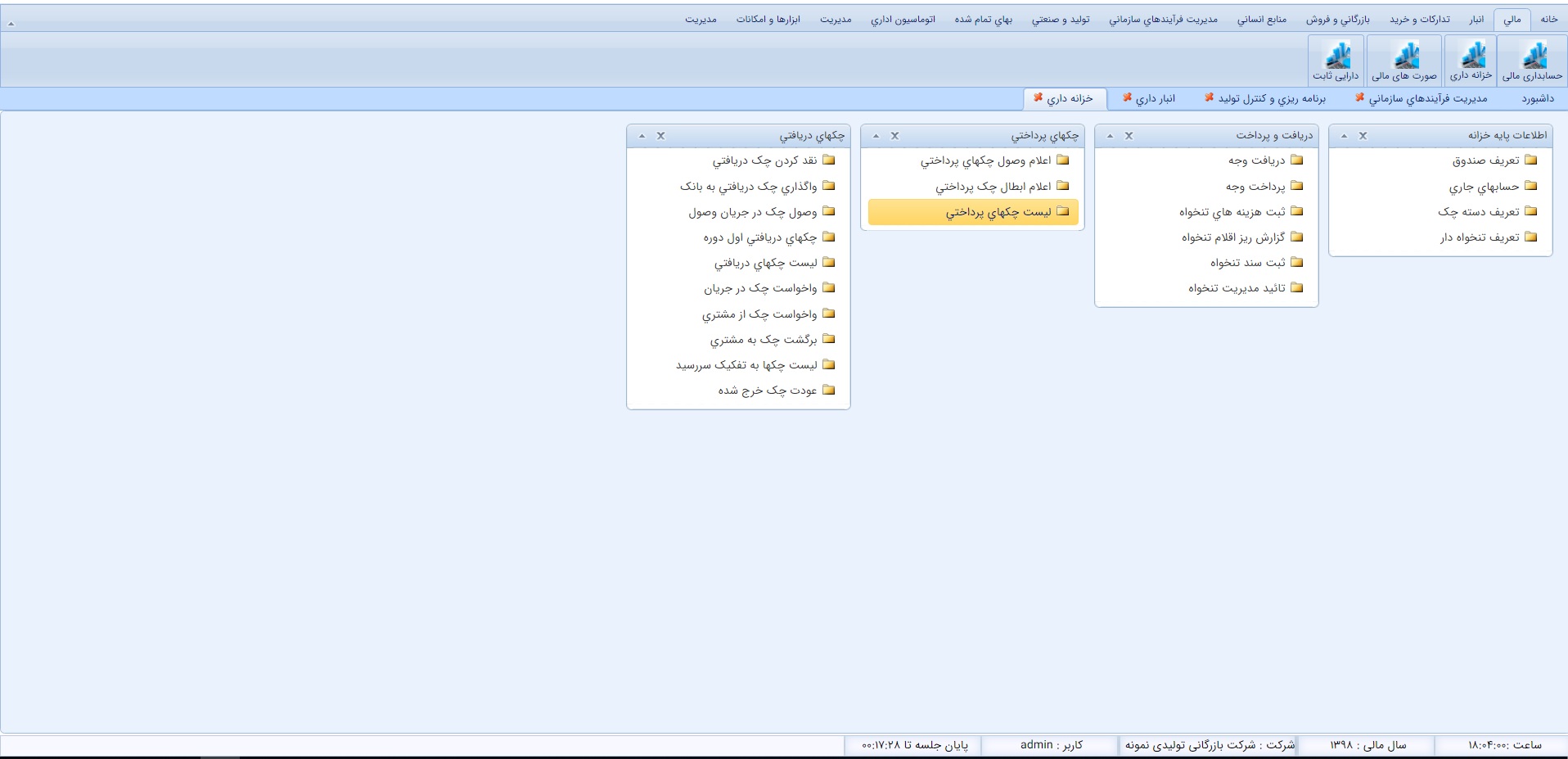1568x759 pixels.
Task: Open حسابداری مالی ribbon icon
Action: pyautogui.click(x=1532, y=61)
